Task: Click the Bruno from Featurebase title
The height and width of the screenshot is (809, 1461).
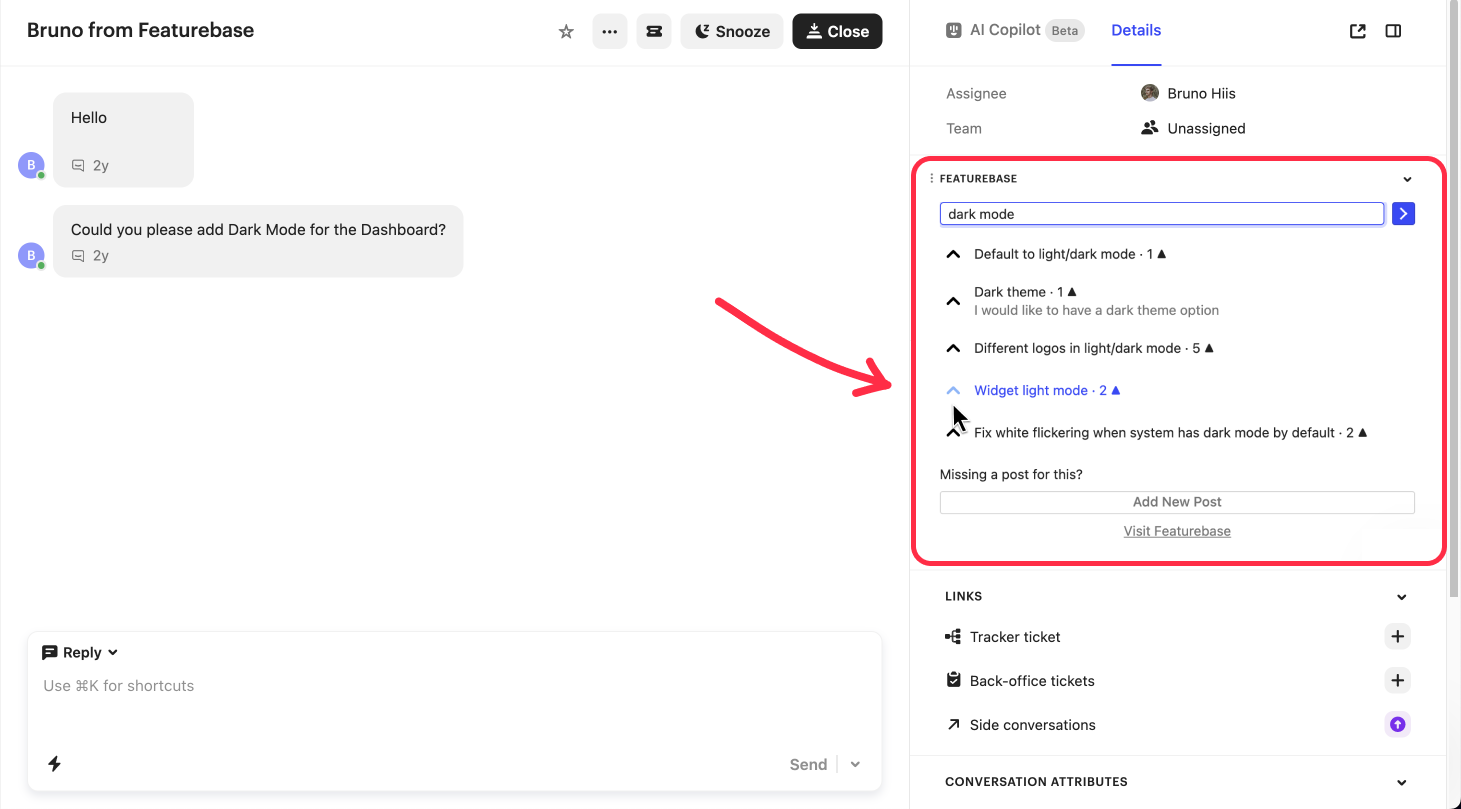Action: click(140, 30)
